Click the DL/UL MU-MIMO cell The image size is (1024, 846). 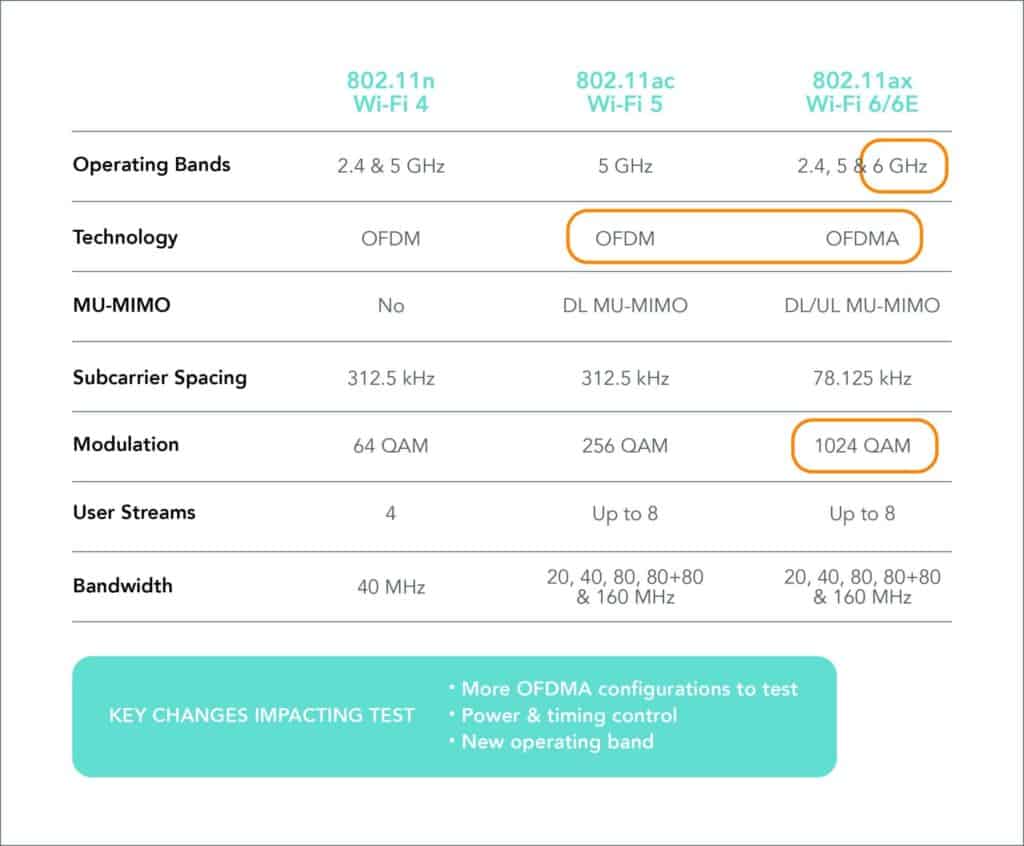click(x=862, y=305)
